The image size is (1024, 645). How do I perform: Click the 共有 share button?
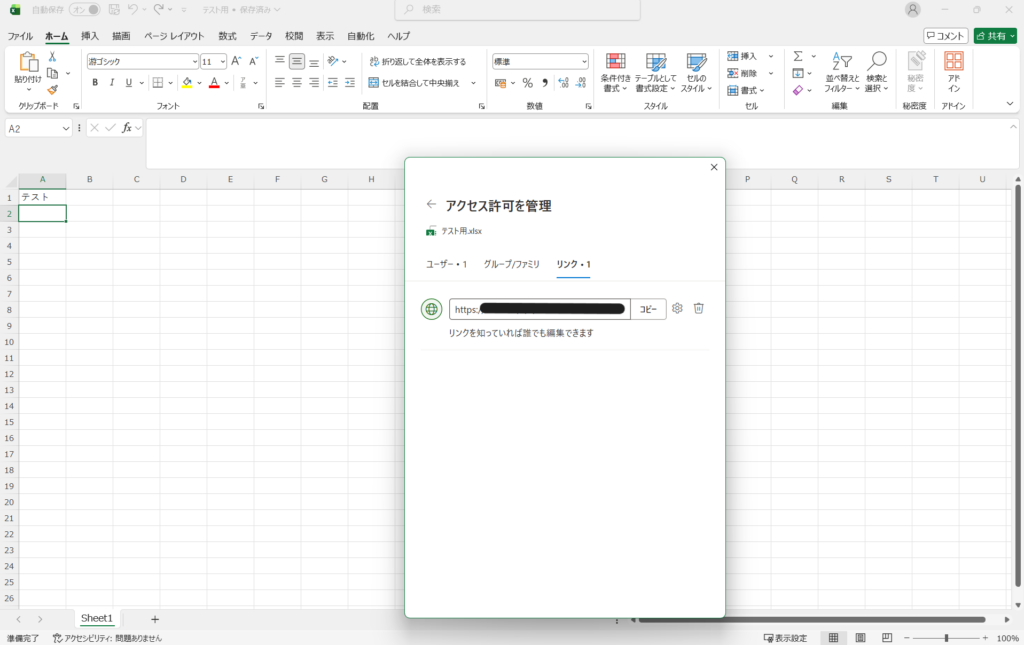(995, 36)
